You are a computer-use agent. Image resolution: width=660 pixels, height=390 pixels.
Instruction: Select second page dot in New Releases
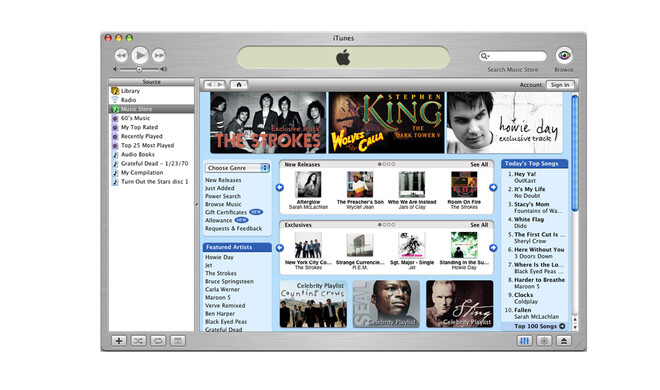click(384, 164)
